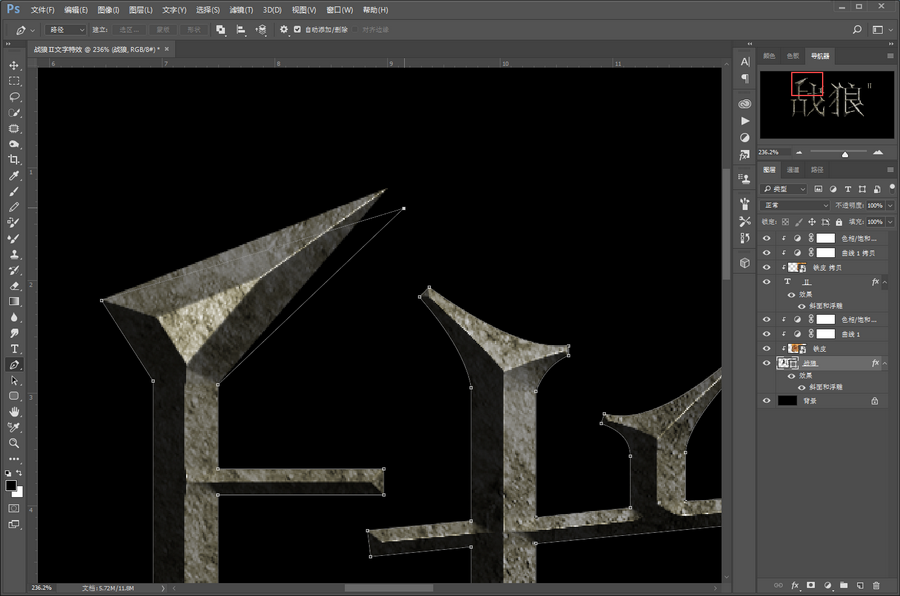
Task: Select the Zoom tool in toolbar
Action: (x=14, y=442)
